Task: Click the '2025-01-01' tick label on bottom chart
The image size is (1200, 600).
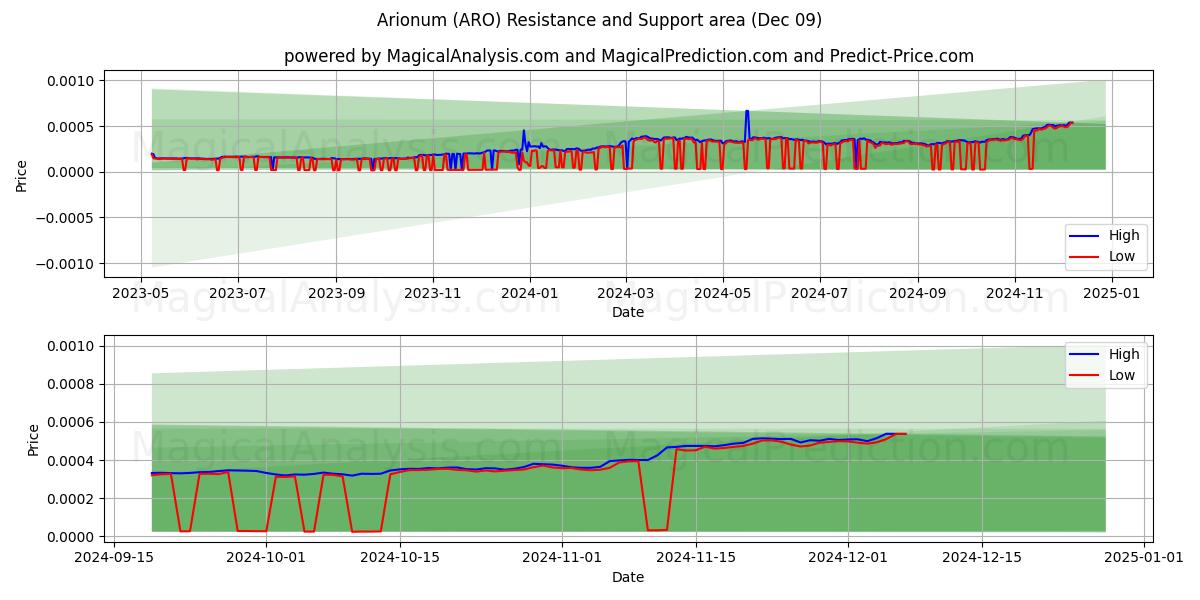Action: [x=1145, y=559]
